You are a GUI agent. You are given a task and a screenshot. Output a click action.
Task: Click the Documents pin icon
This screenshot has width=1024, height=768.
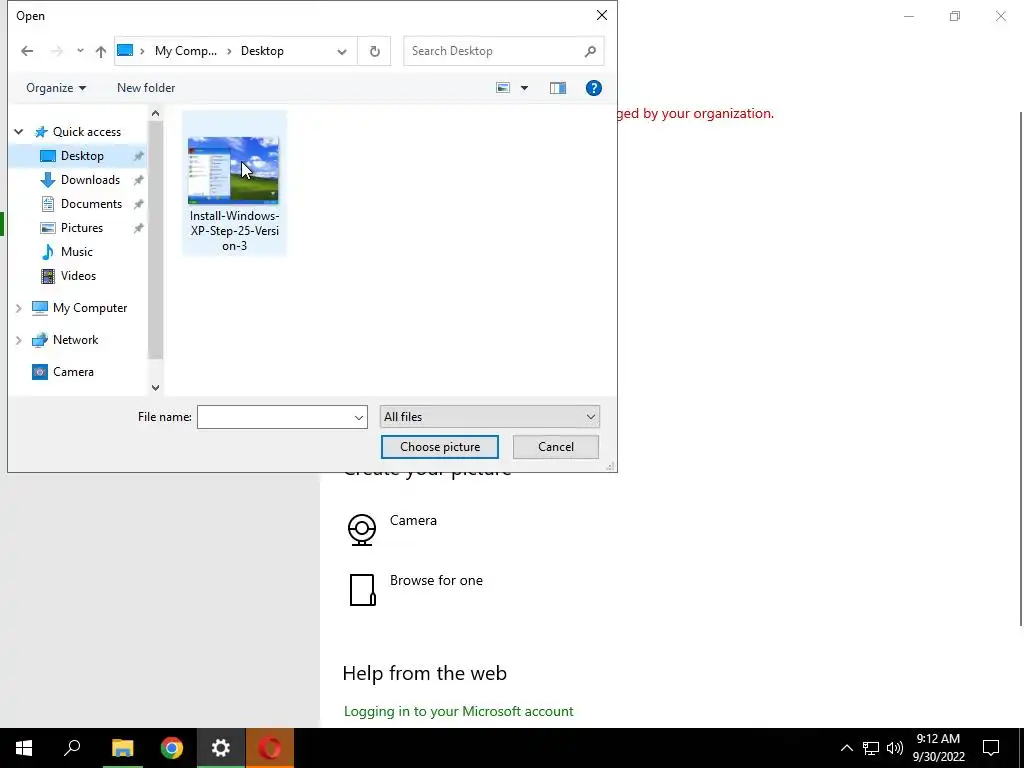click(138, 204)
